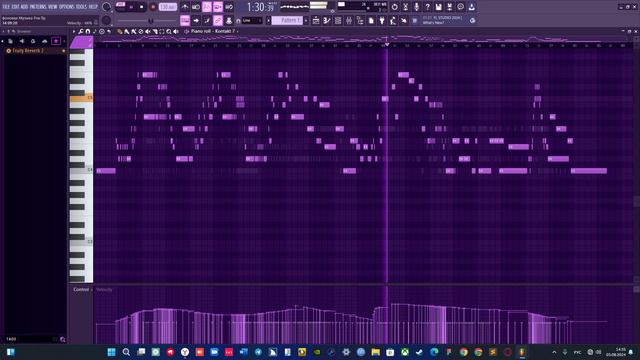The height and width of the screenshot is (360, 640).
Task: Toggle loop recording button
Action: 229,7
